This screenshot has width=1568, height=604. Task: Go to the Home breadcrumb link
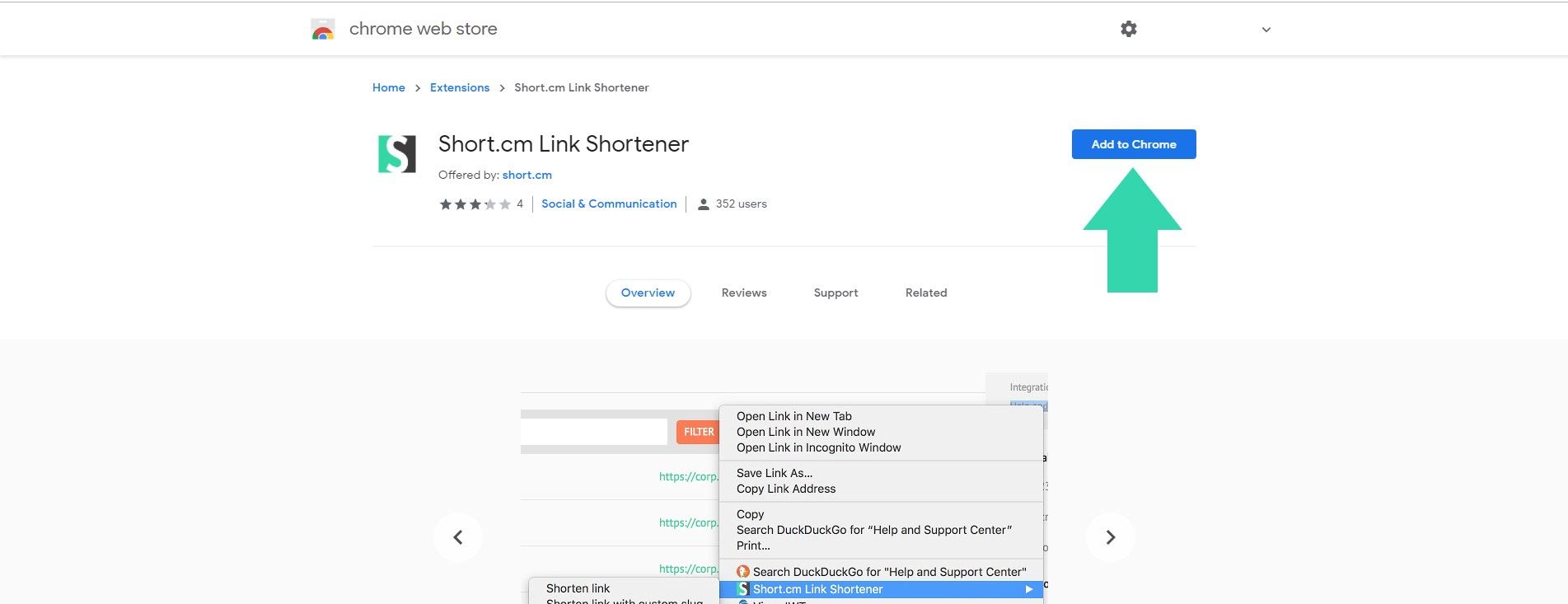coord(389,87)
